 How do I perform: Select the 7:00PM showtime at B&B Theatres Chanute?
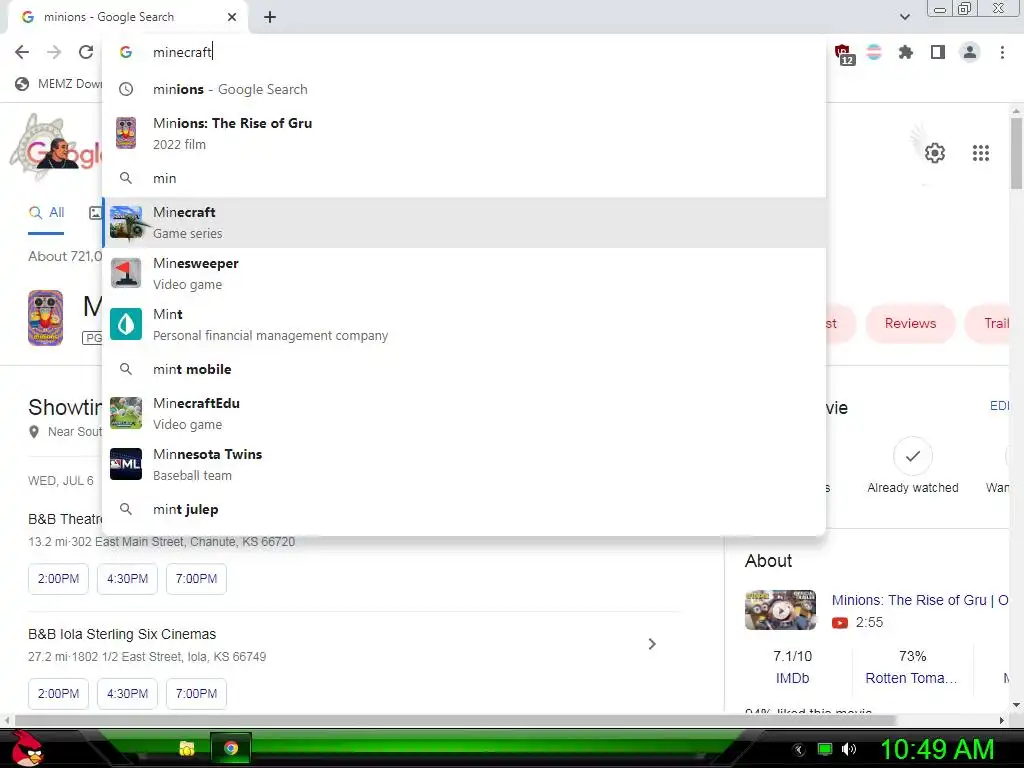[x=197, y=579]
